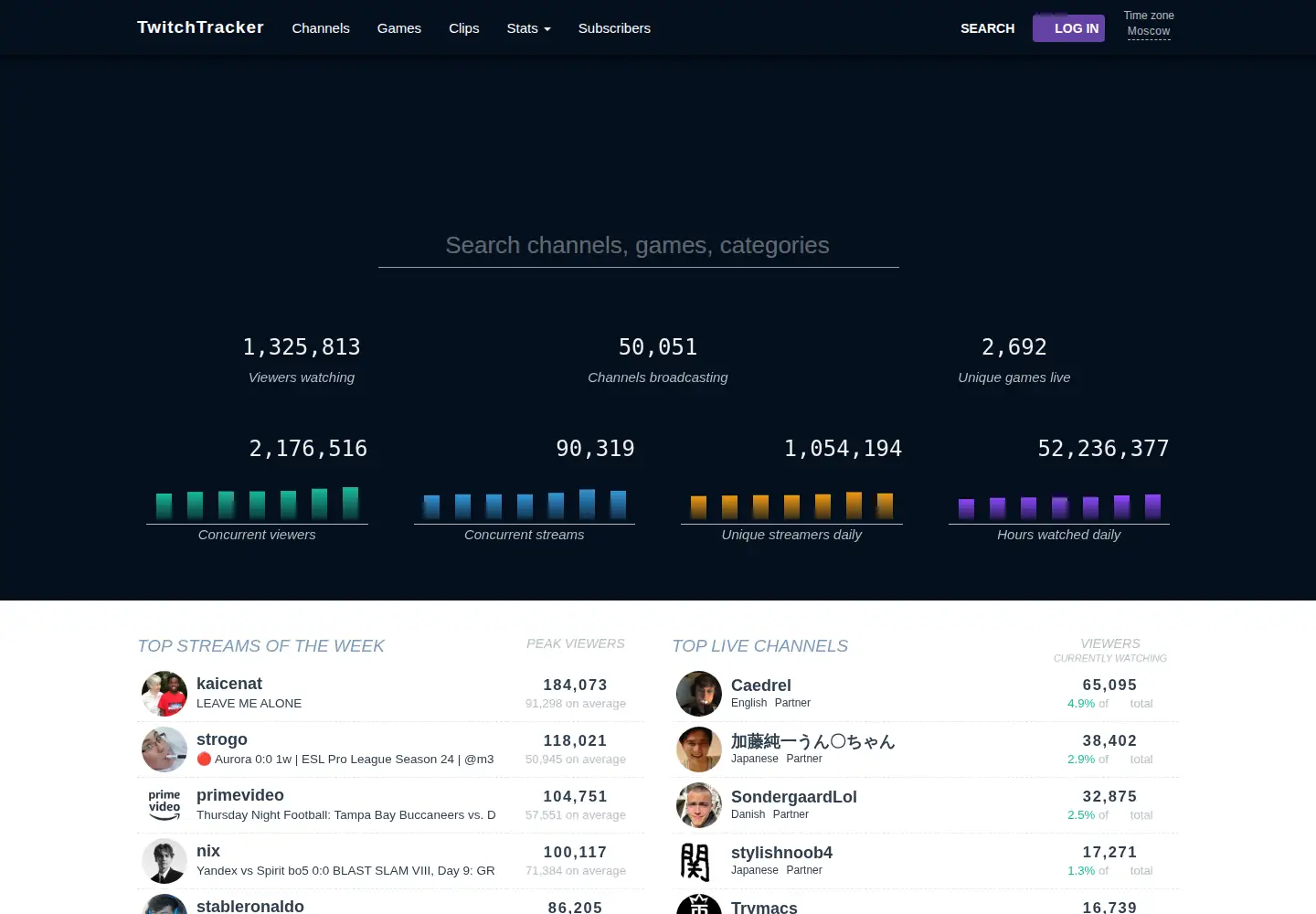Open SondergaardLol's avatar picture
The image size is (1316, 914).
(699, 805)
